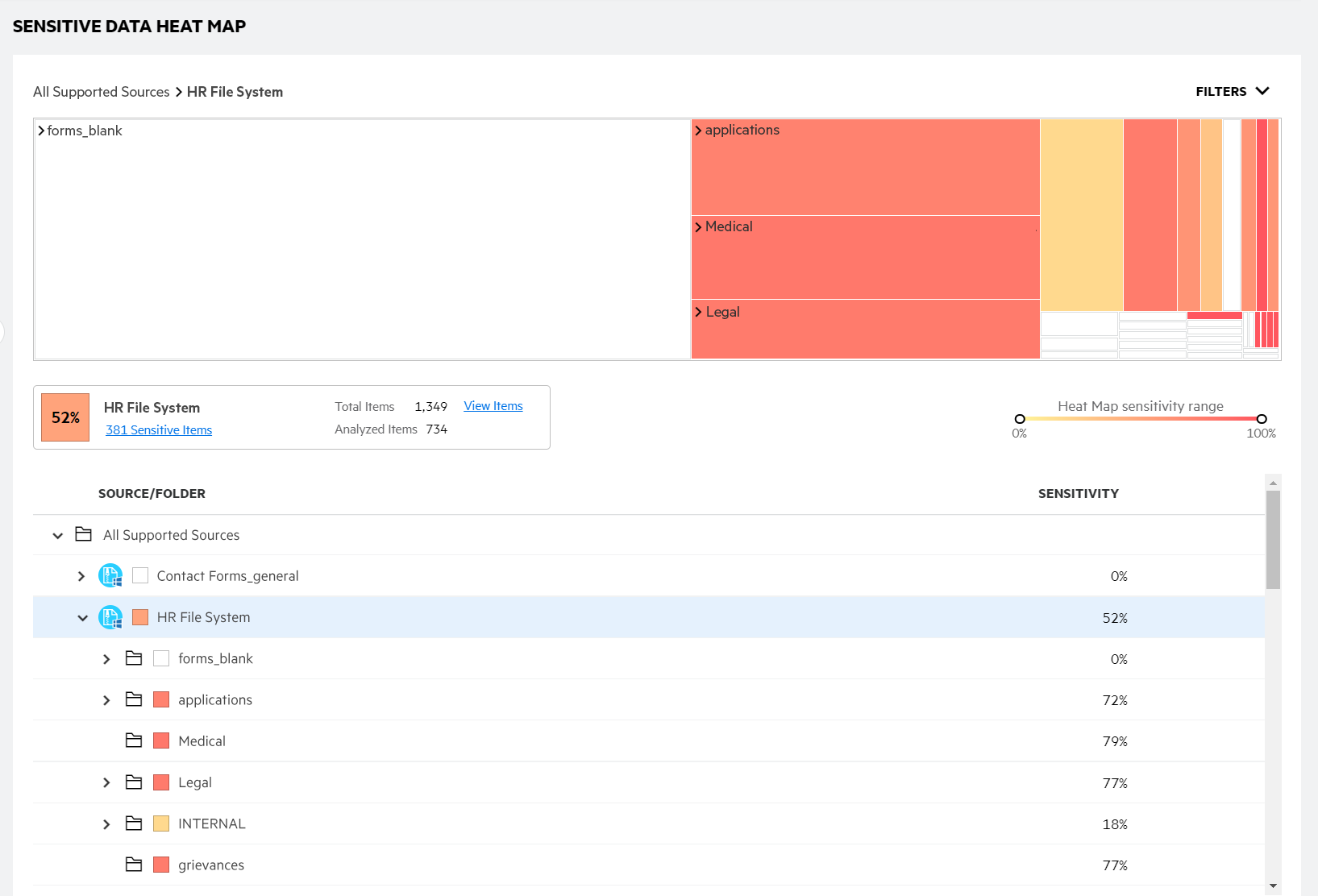
Task: Click the Contact Forms_general source icon
Action: point(110,576)
